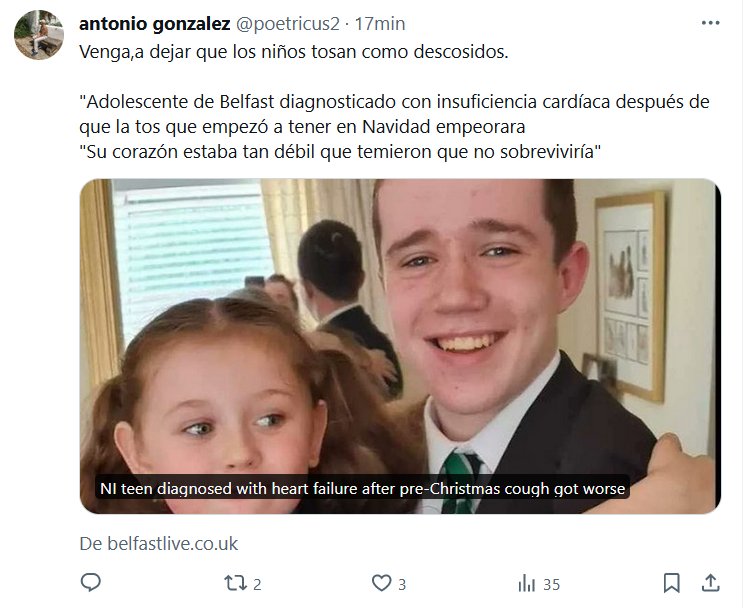
Task: Click the view count number 35
Action: point(552,584)
